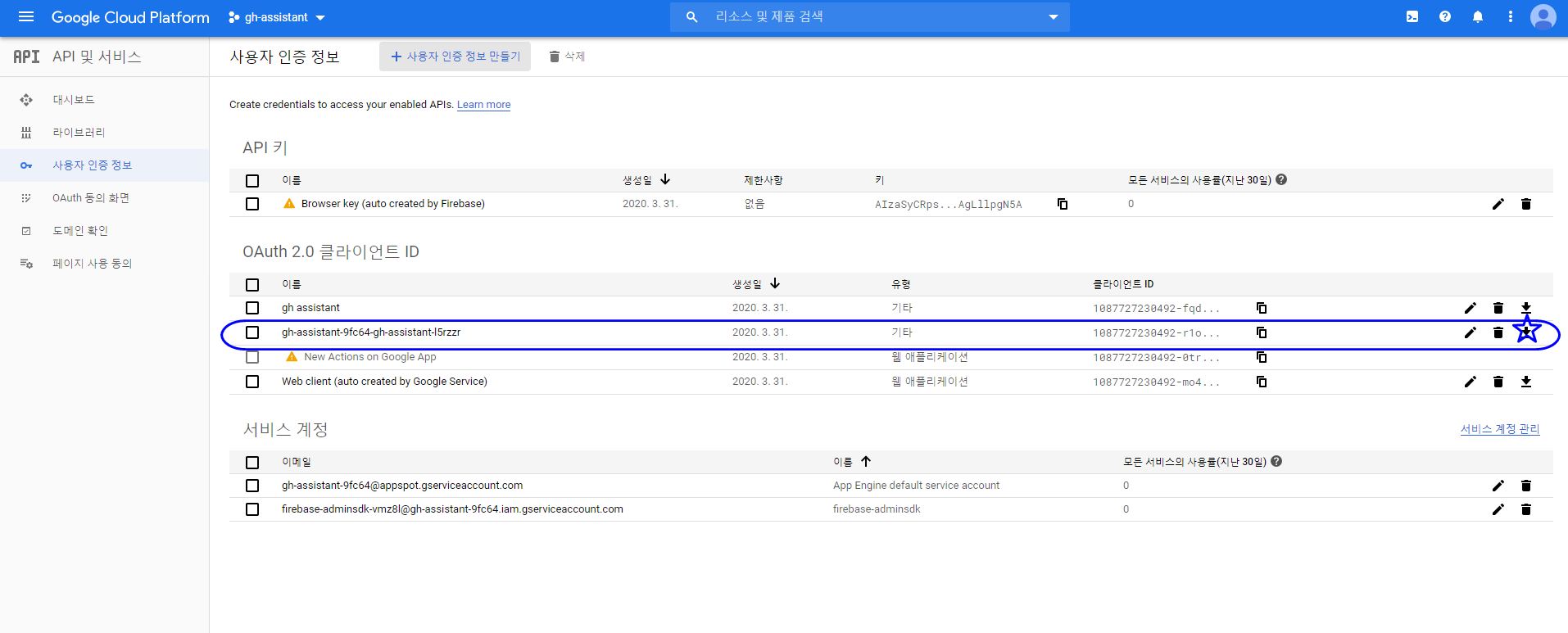The height and width of the screenshot is (633, 1568).
Task: Expand the search bar dropdown arrow
Action: click(x=1054, y=17)
